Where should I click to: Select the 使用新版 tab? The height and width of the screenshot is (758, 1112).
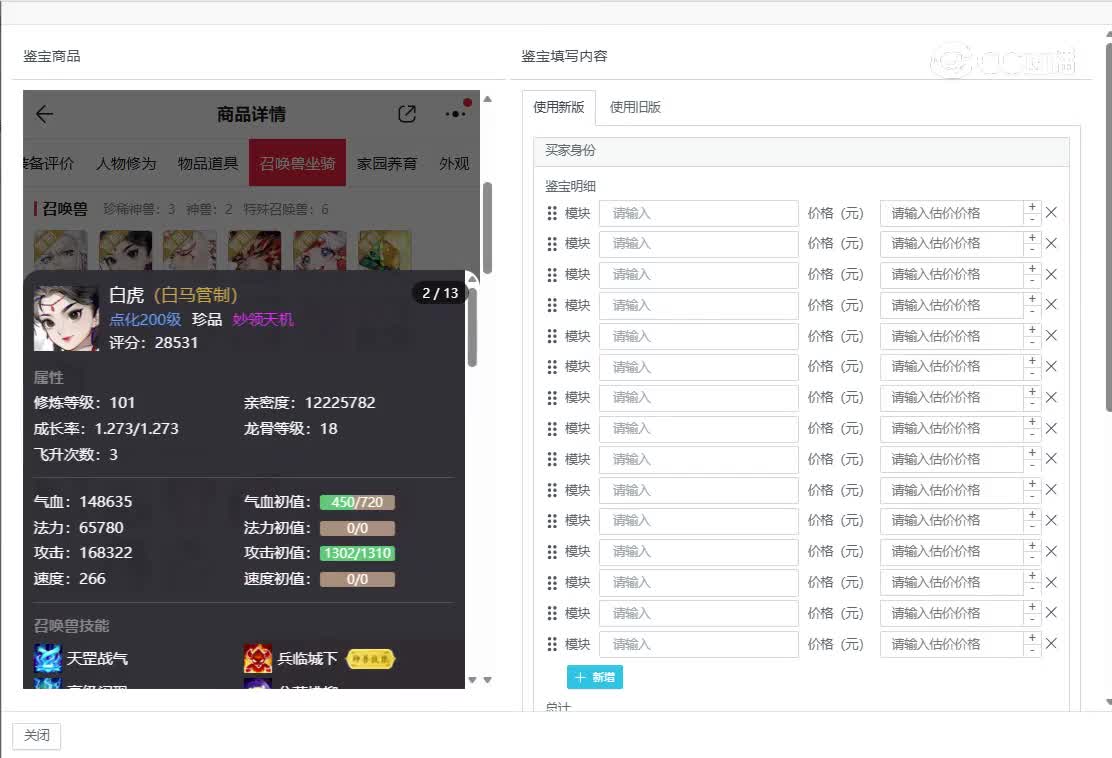559,107
